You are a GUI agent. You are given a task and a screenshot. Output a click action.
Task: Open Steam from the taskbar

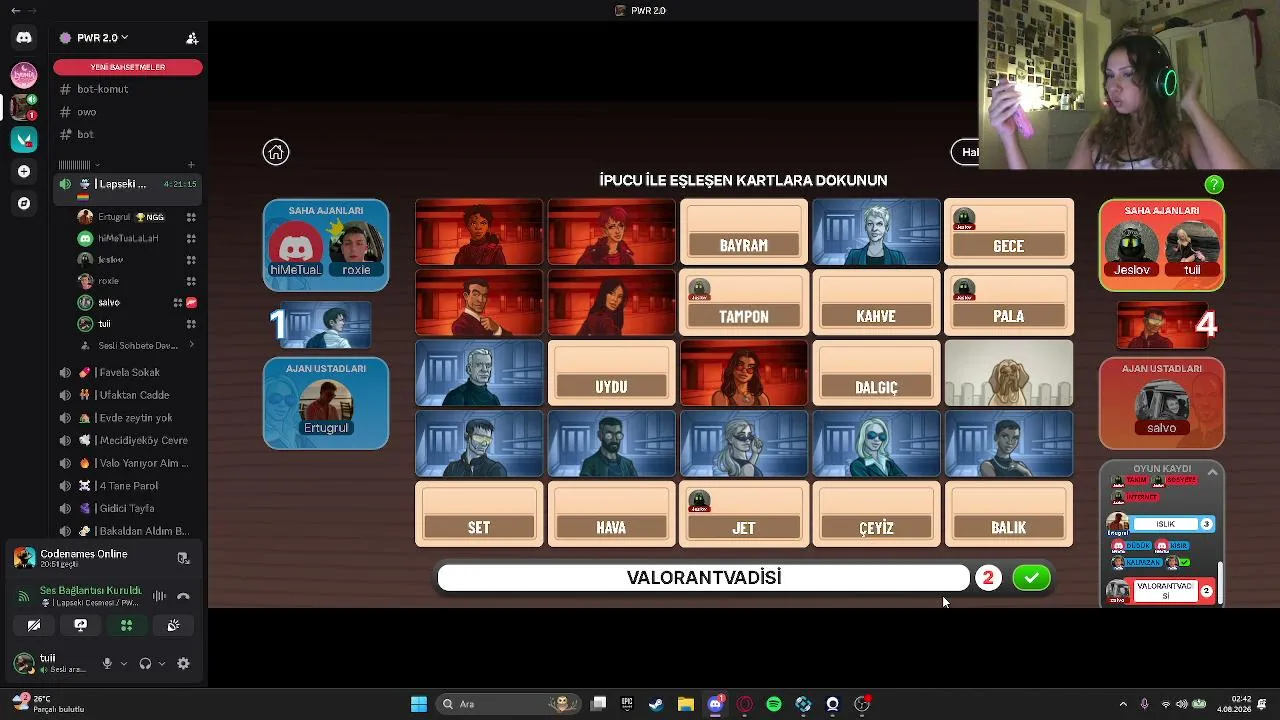pos(656,704)
